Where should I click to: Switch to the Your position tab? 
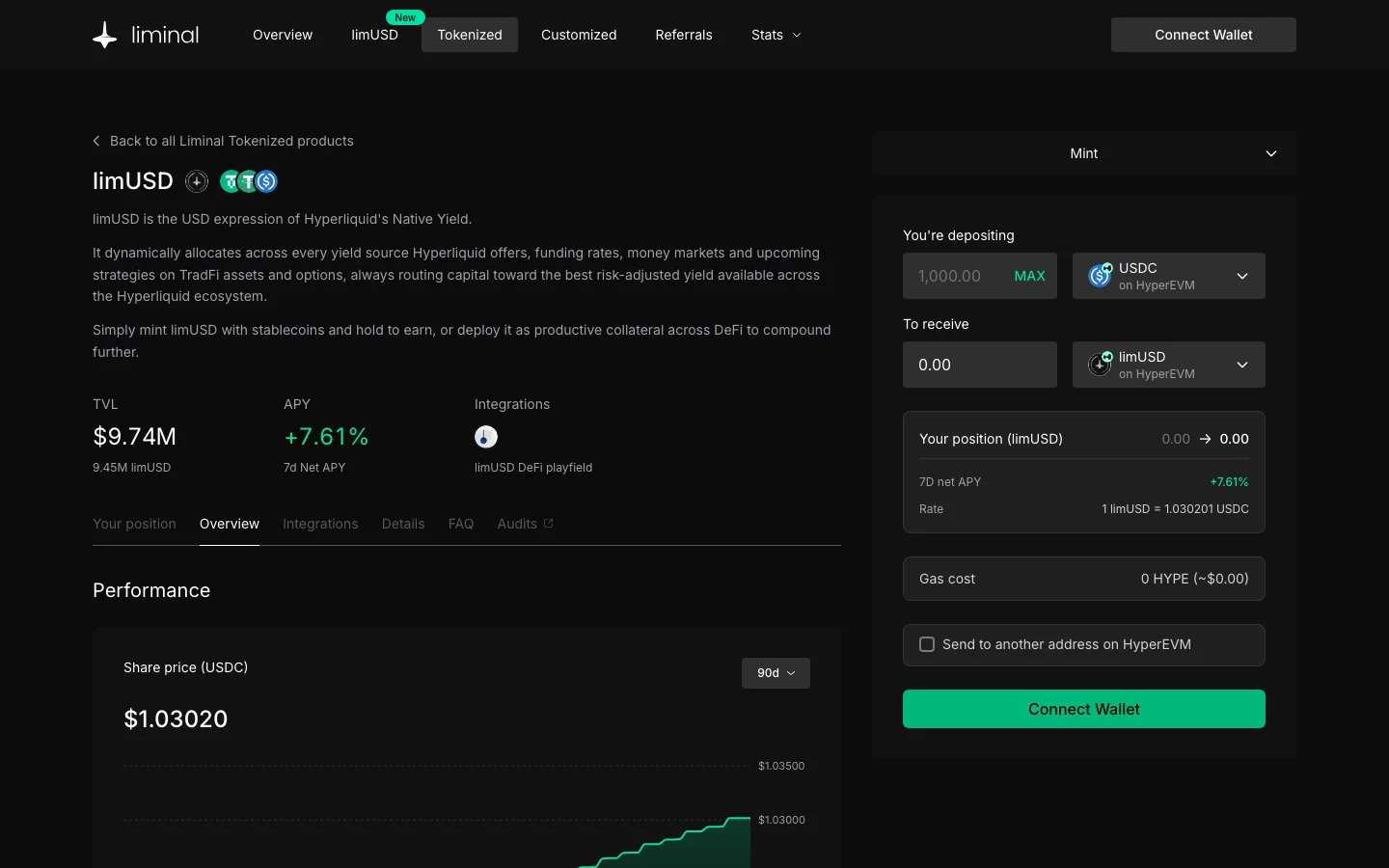(x=134, y=524)
